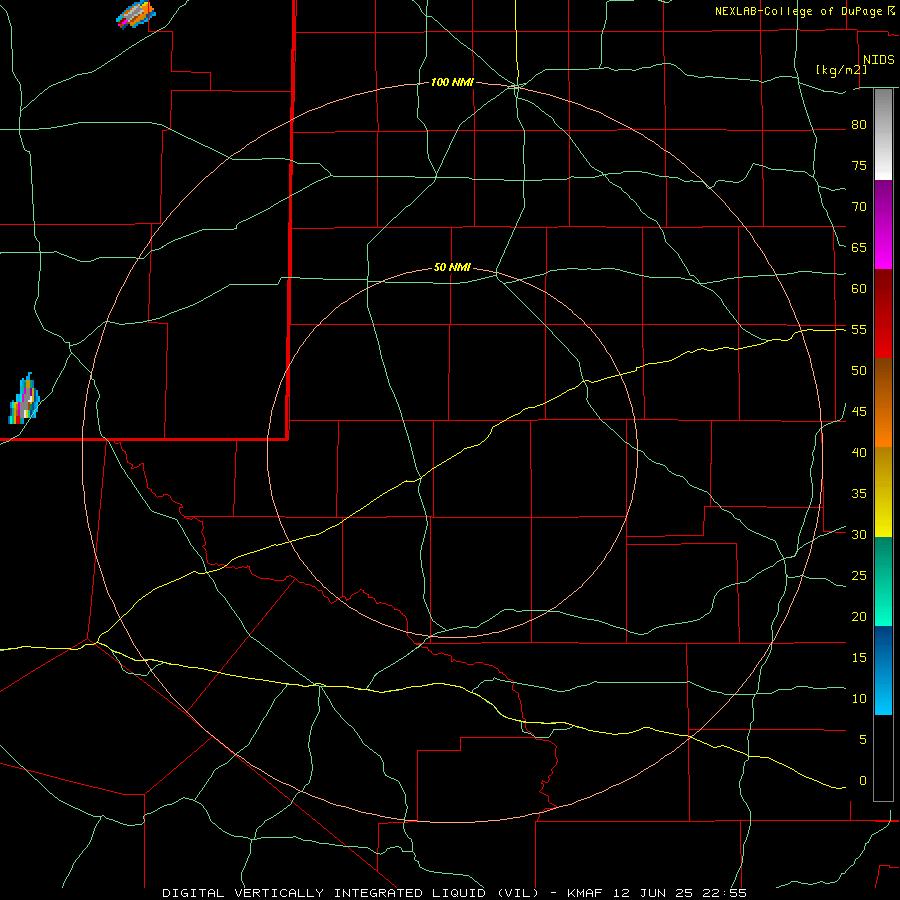The width and height of the screenshot is (900, 900).
Task: Click the legend value 80
Action: click(859, 125)
